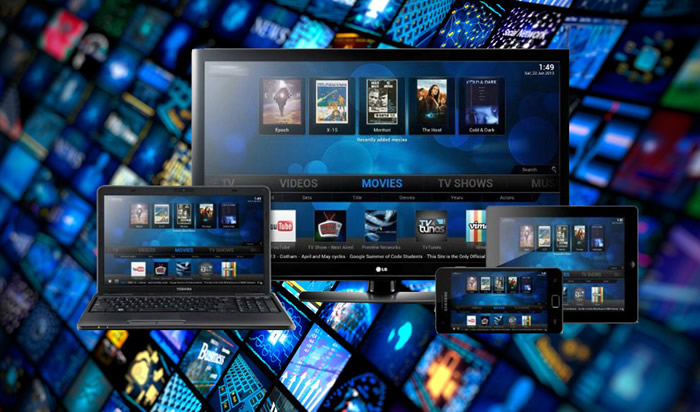This screenshot has width=700, height=412.
Task: Launch the Vimeo striped icon on the phone
Action: [x=526, y=320]
